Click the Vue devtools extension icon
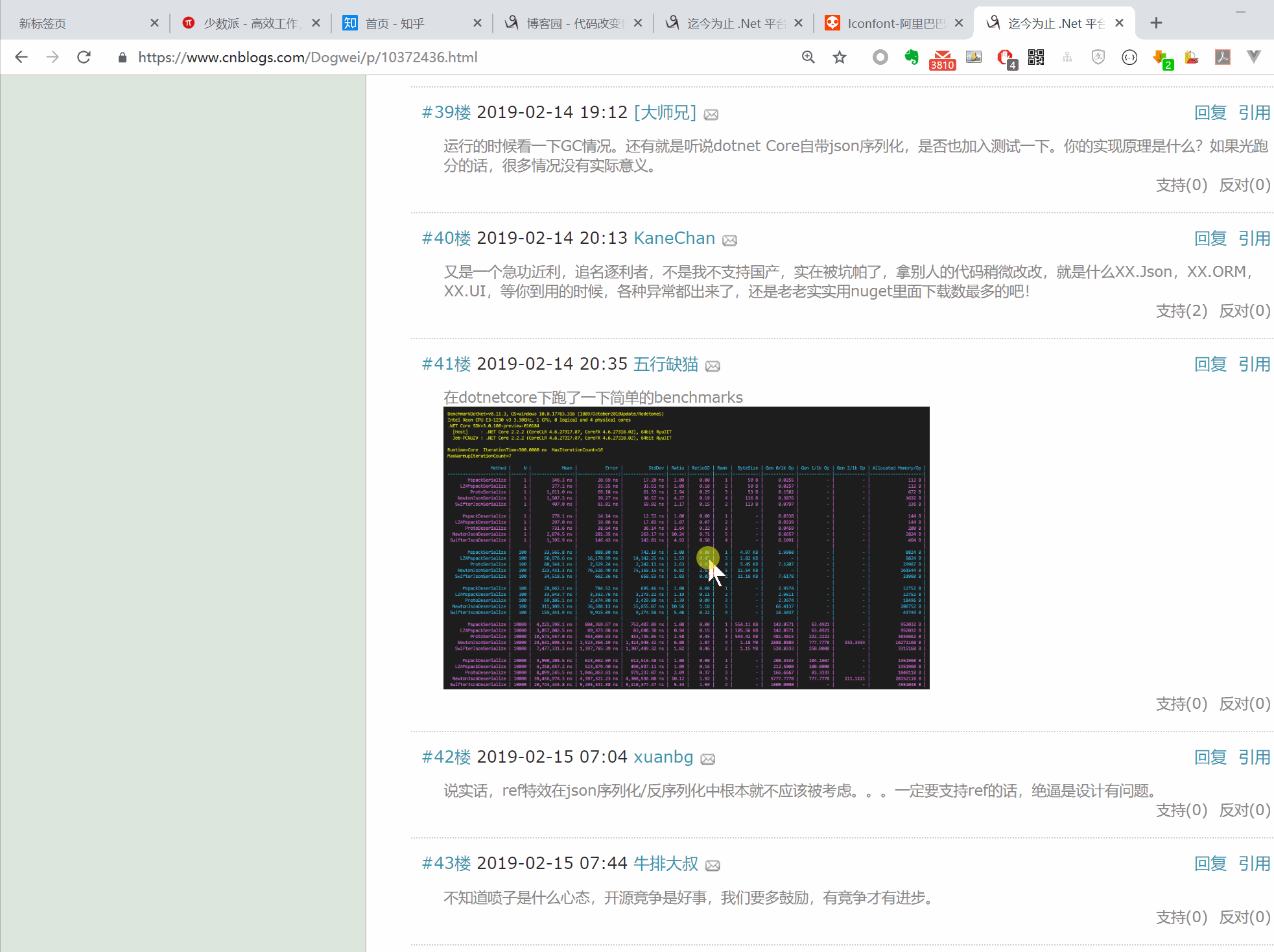Screen dimensions: 1274x952 pyautogui.click(x=1254, y=57)
